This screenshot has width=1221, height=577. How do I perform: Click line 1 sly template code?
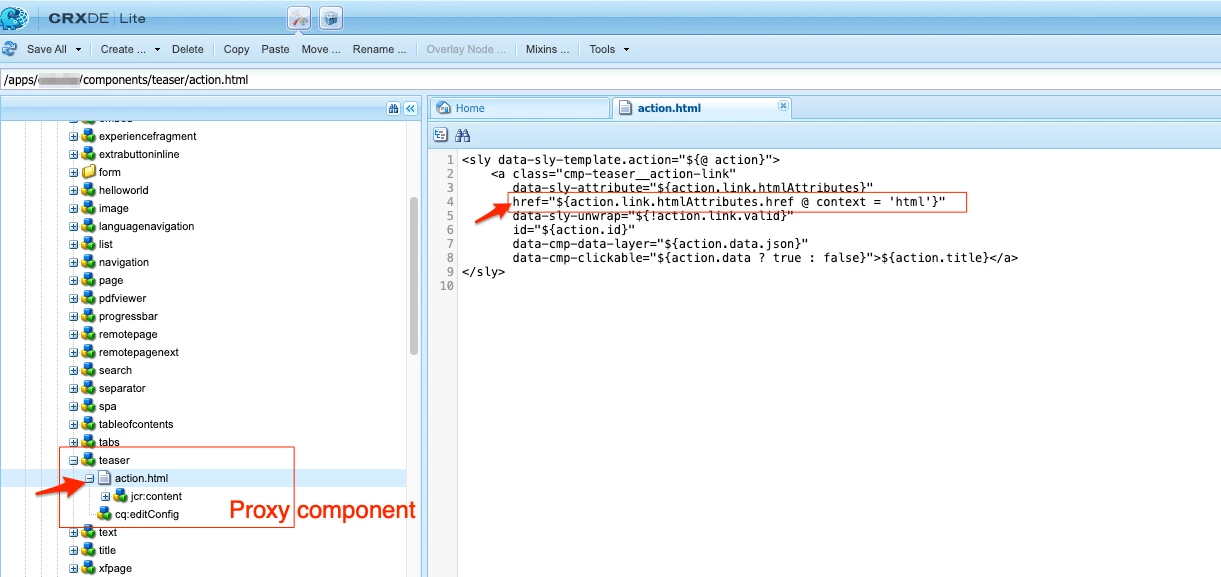click(x=621, y=160)
